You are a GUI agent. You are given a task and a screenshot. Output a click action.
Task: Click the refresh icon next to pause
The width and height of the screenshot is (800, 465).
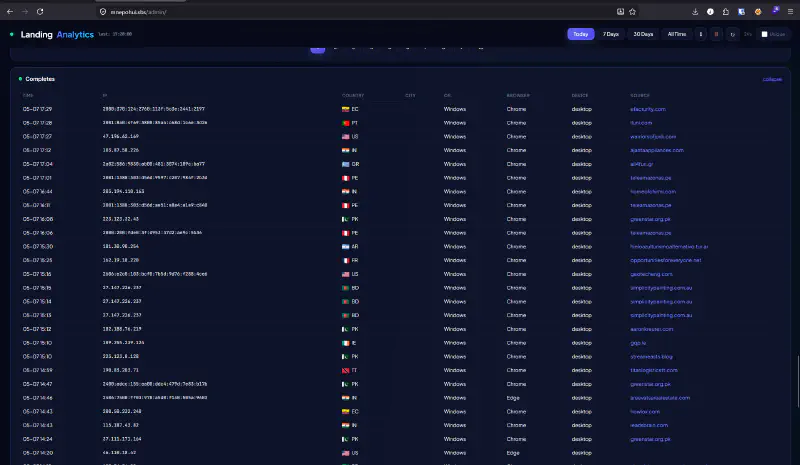(x=733, y=34)
